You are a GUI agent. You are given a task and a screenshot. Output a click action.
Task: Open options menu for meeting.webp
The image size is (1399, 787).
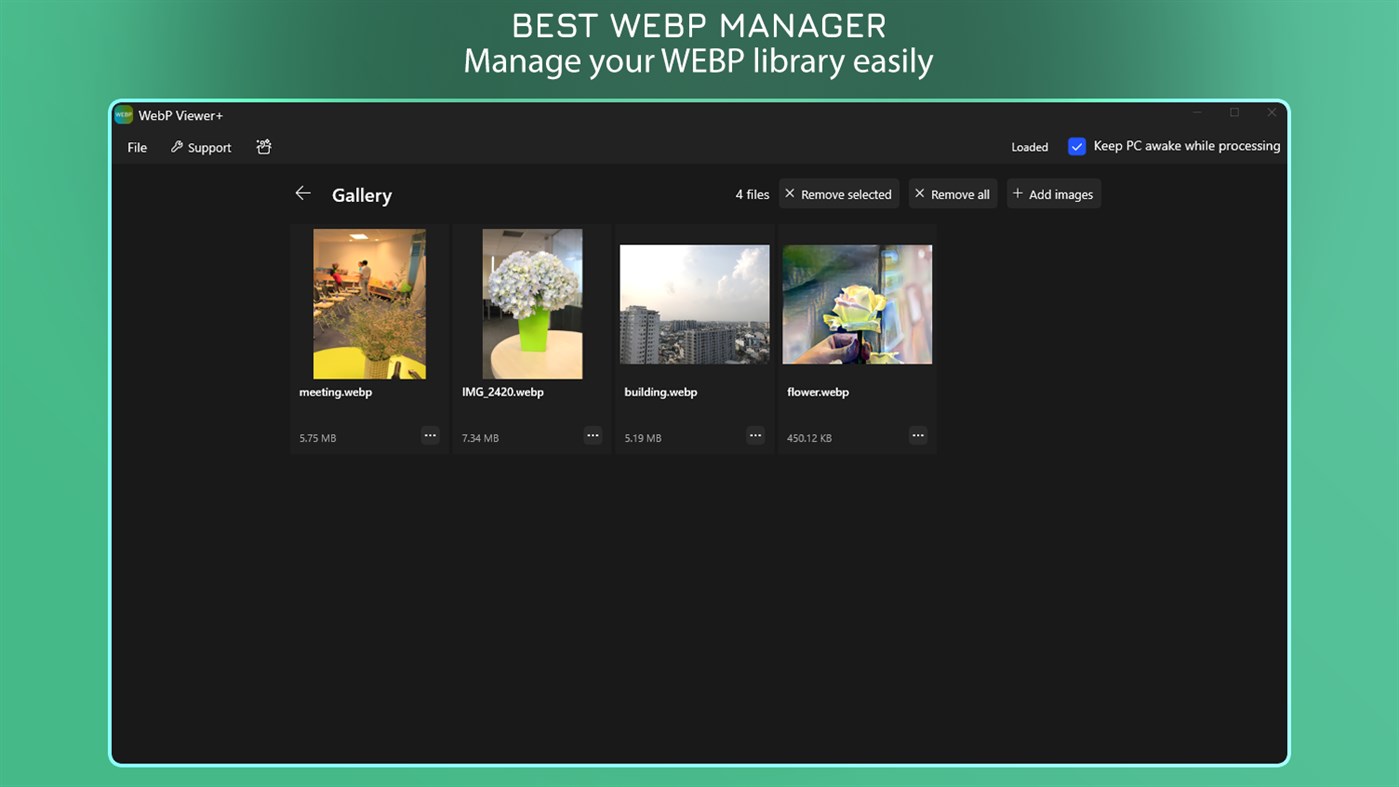pyautogui.click(x=430, y=435)
